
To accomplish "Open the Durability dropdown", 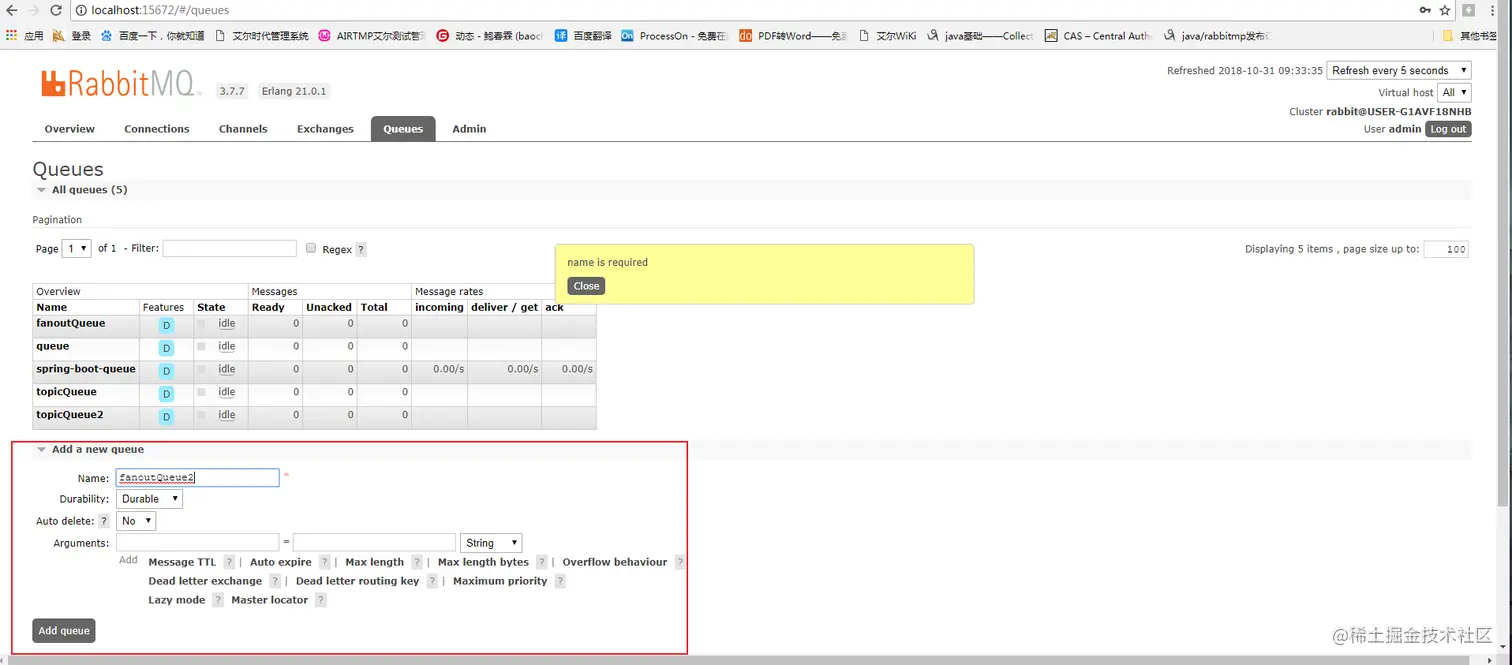I will 149,499.
